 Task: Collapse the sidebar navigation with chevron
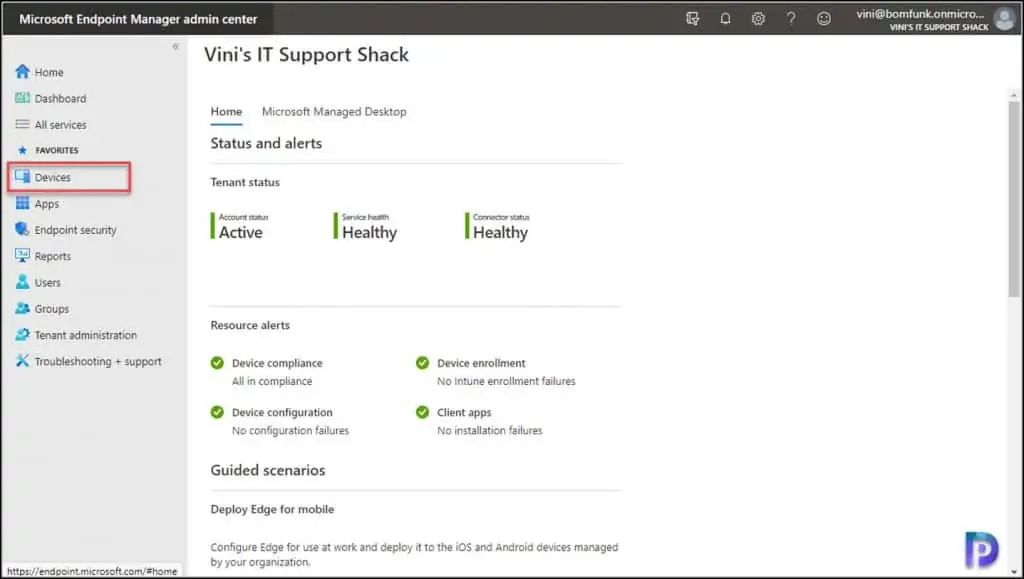click(175, 46)
